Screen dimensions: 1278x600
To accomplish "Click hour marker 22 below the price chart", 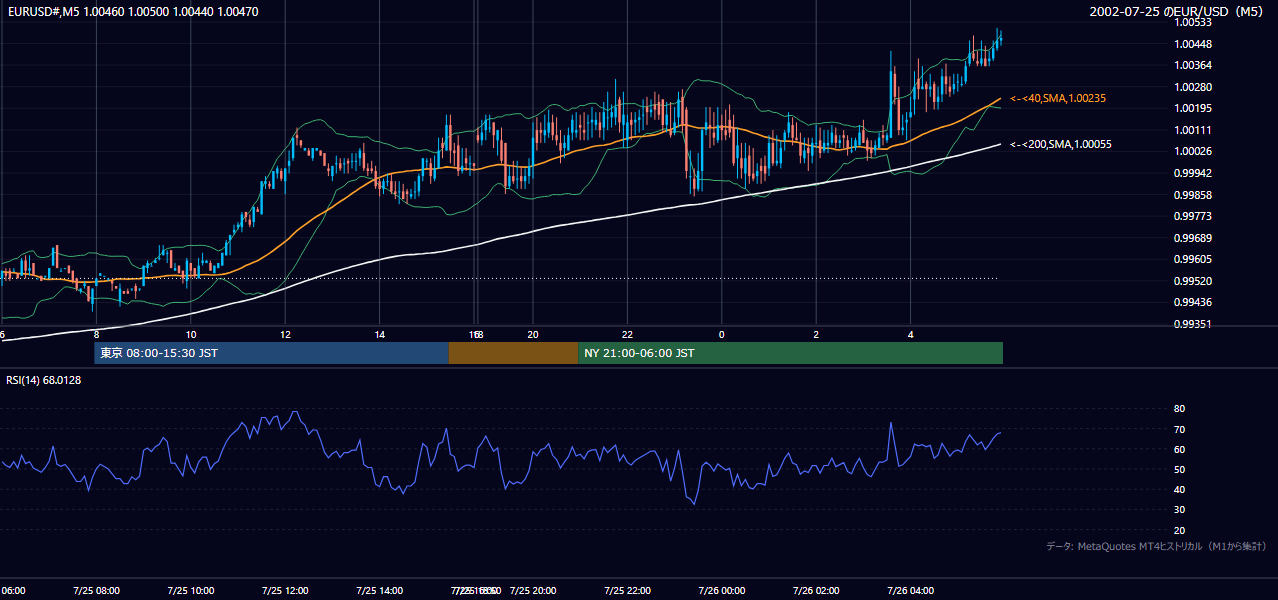I will tap(627, 334).
